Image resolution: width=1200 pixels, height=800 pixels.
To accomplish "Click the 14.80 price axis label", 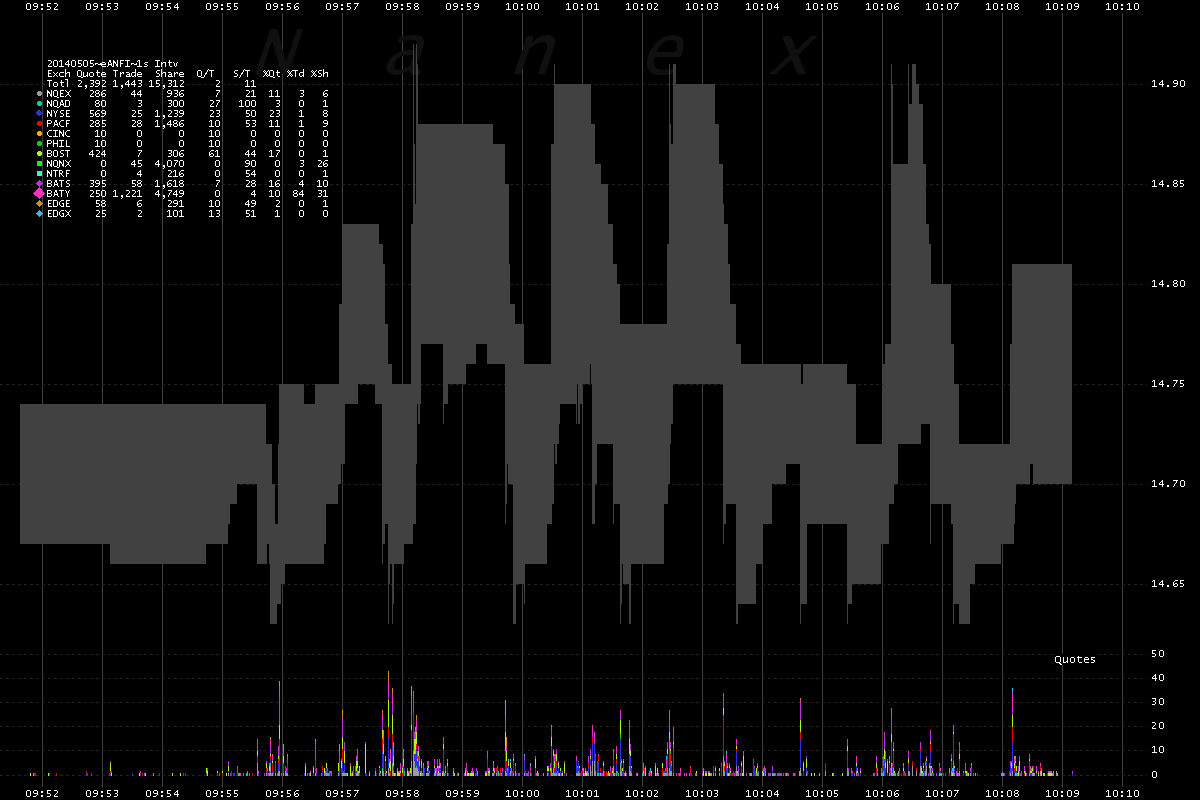I will tap(1170, 284).
